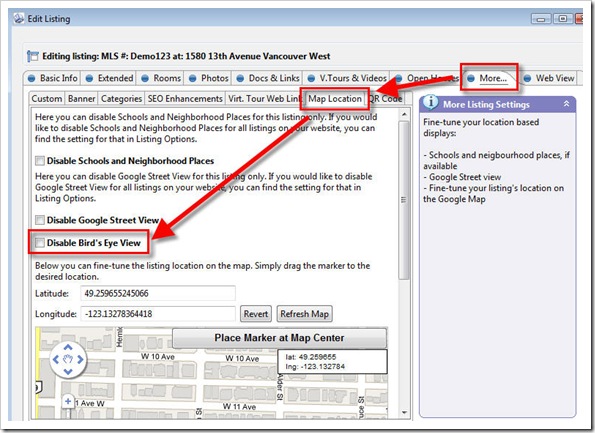
Task: Zoom in with the map plus button
Action: pyautogui.click(x=68, y=401)
